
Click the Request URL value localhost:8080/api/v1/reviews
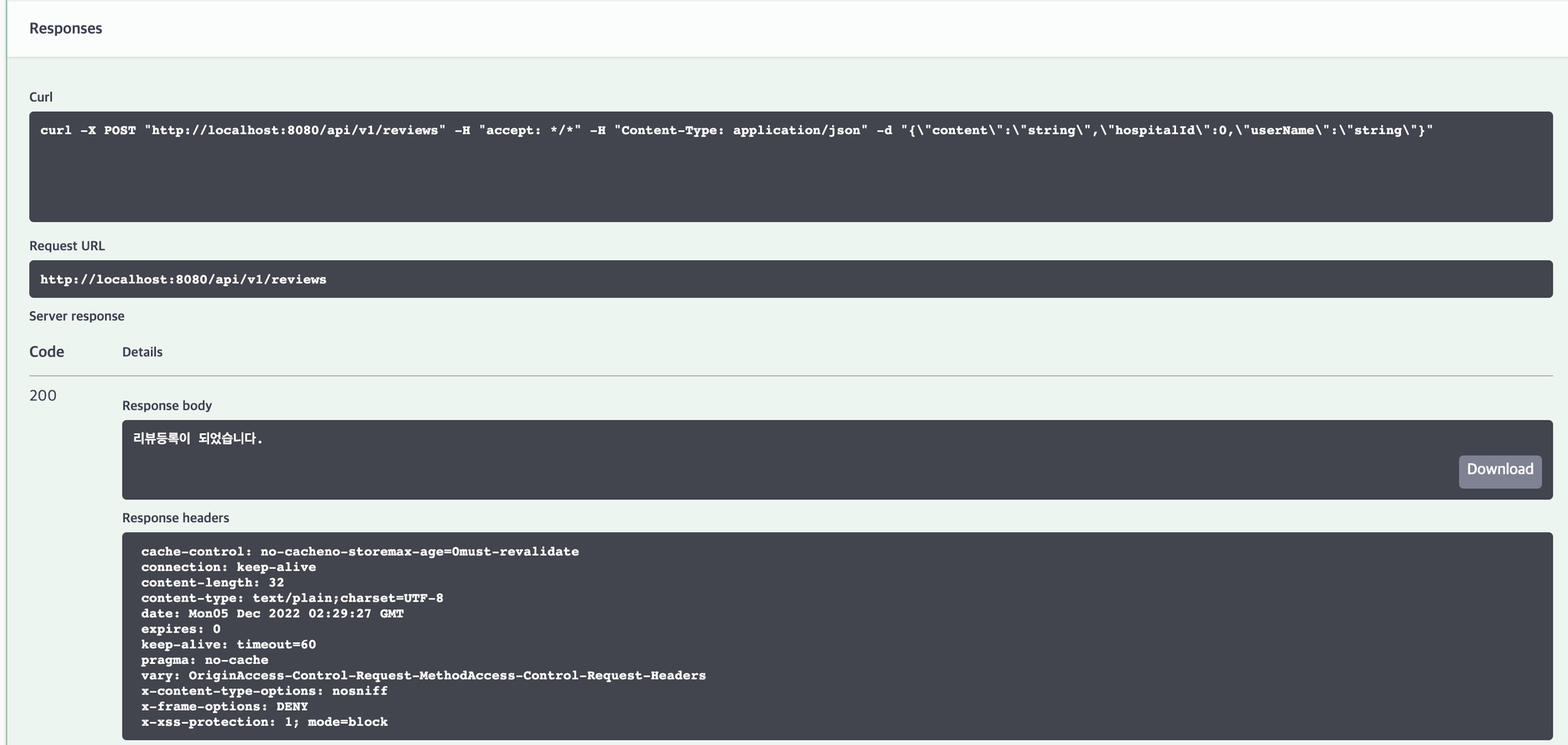[184, 280]
